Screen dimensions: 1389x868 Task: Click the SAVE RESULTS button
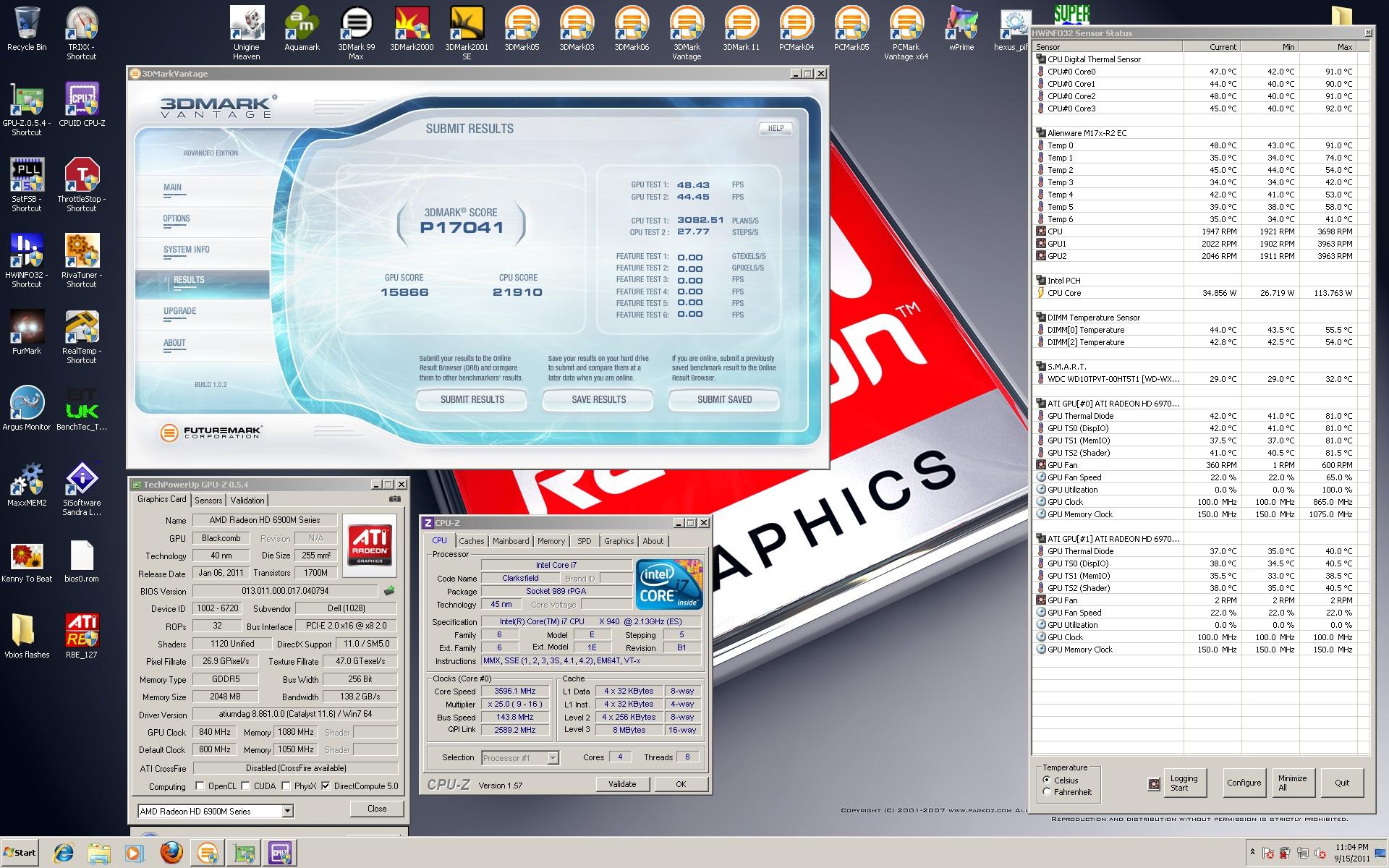pyautogui.click(x=598, y=399)
